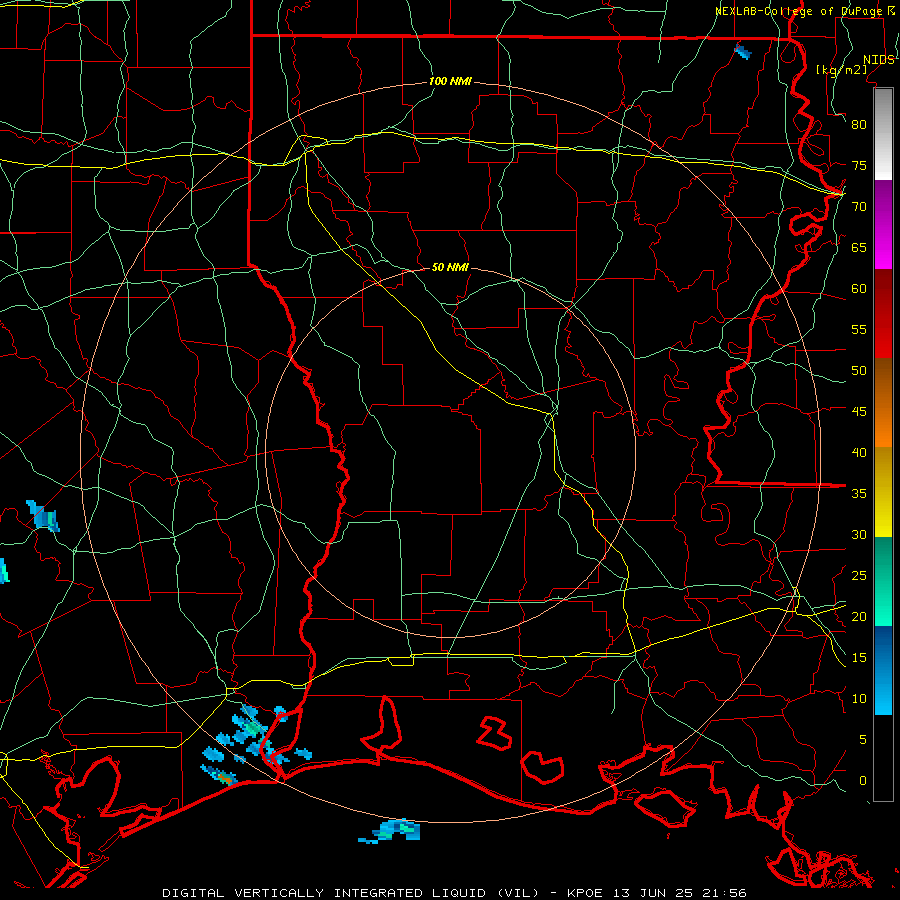Click the scale value 75
This screenshot has width=900, height=900.
coord(859,166)
